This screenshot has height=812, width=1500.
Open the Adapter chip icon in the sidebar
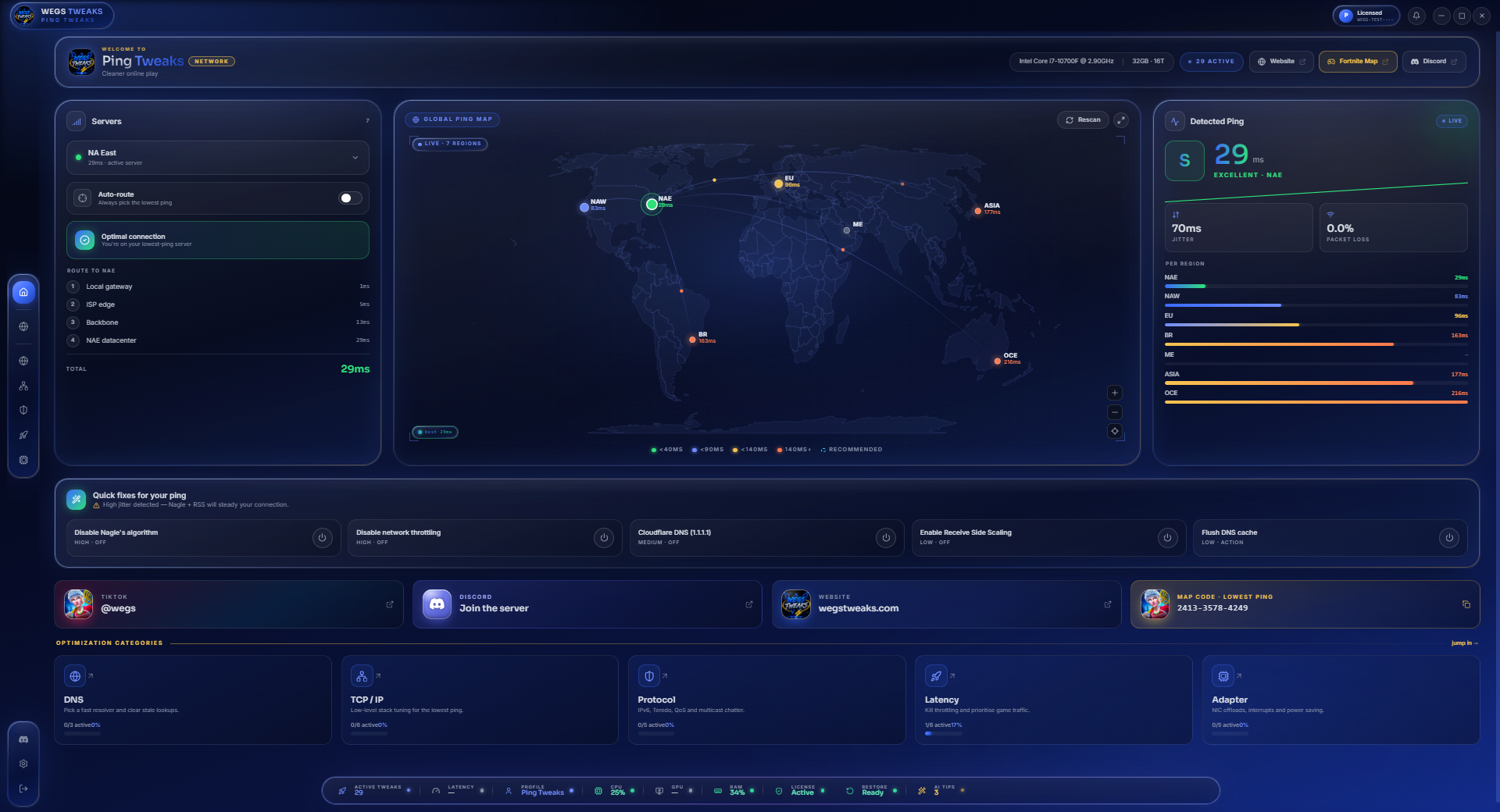click(23, 460)
